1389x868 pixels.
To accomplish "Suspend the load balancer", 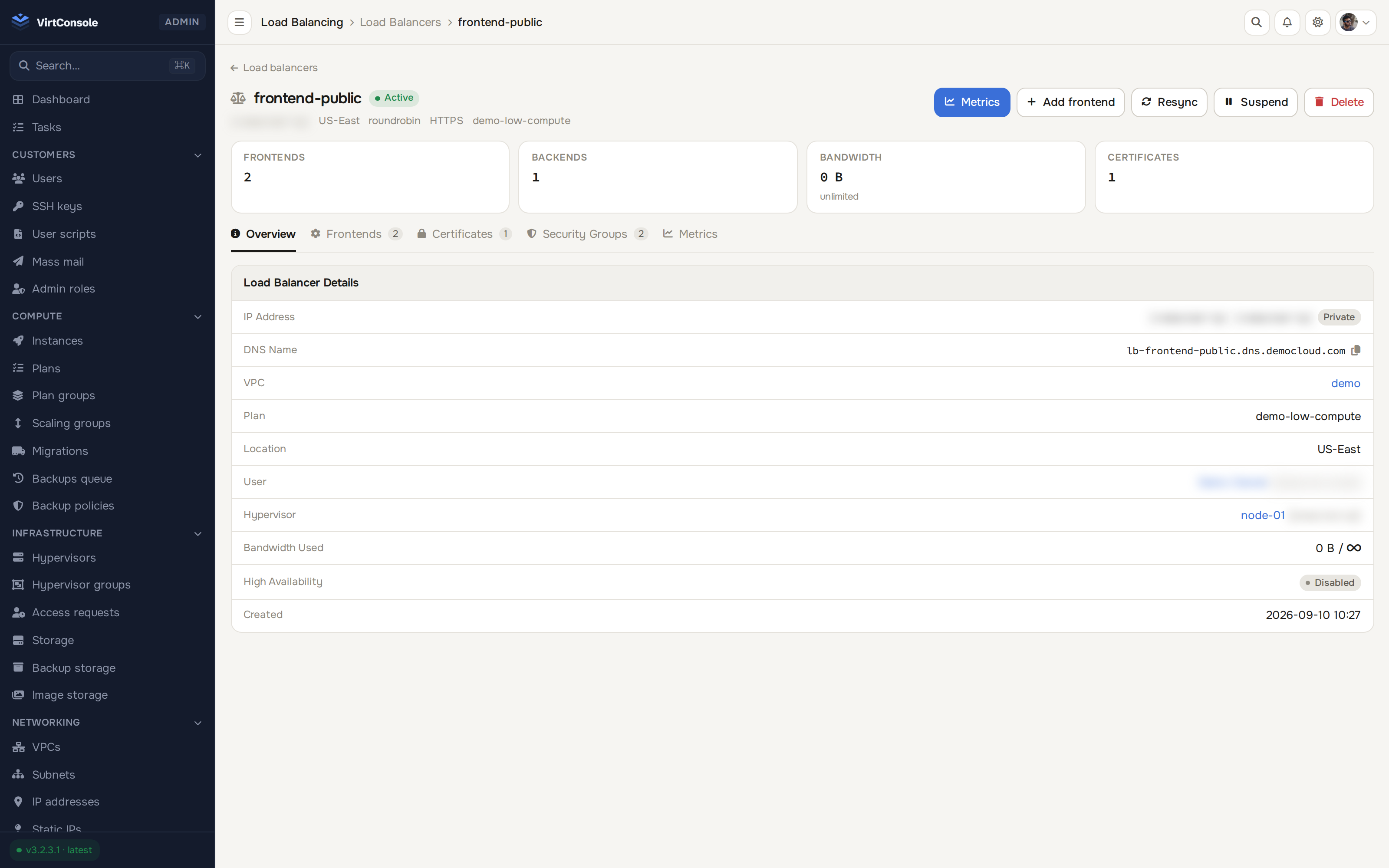I will pyautogui.click(x=1255, y=102).
